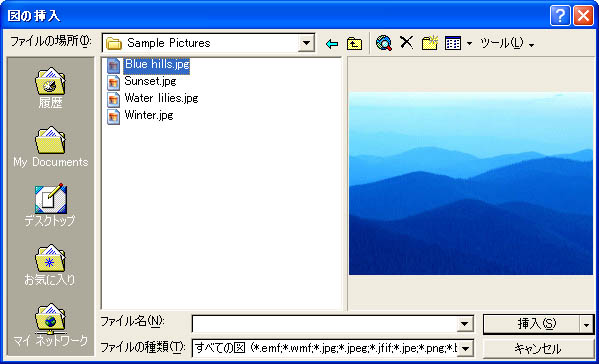The height and width of the screenshot is (364, 599).
Task: Expand the ファイルの種類 file type dropdown
Action: (x=465, y=348)
